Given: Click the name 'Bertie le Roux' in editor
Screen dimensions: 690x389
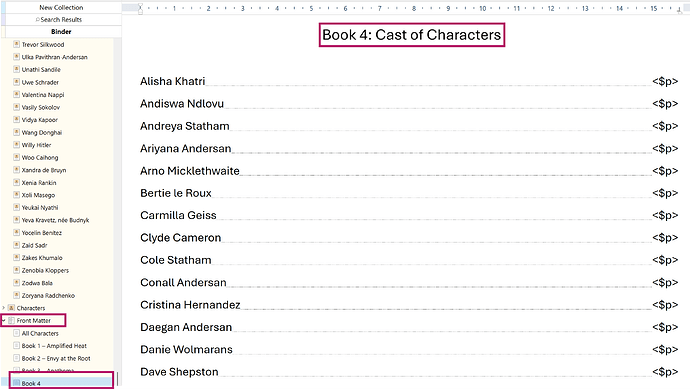Looking at the screenshot, I should coord(176,193).
